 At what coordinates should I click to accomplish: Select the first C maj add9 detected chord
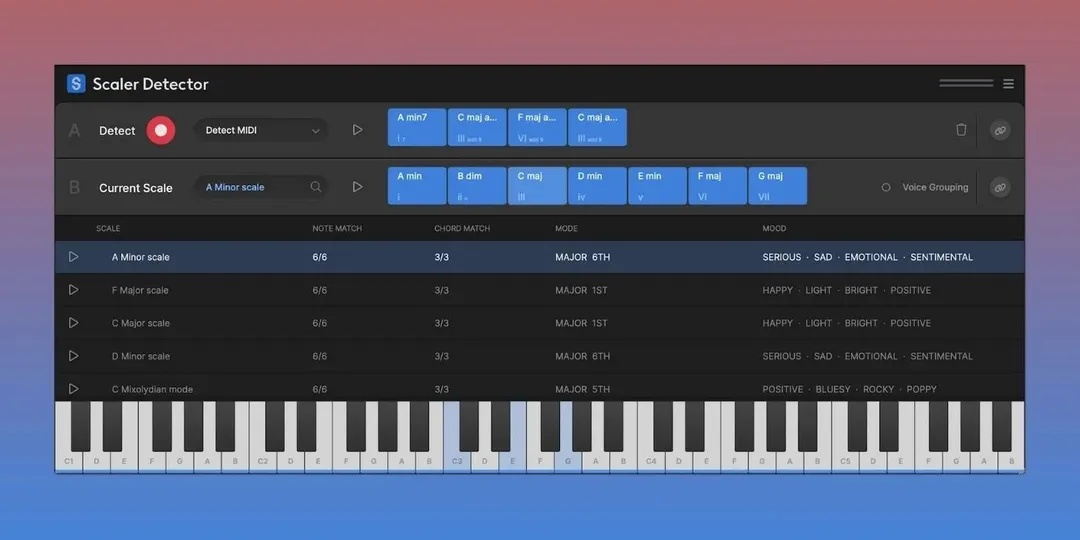(477, 127)
